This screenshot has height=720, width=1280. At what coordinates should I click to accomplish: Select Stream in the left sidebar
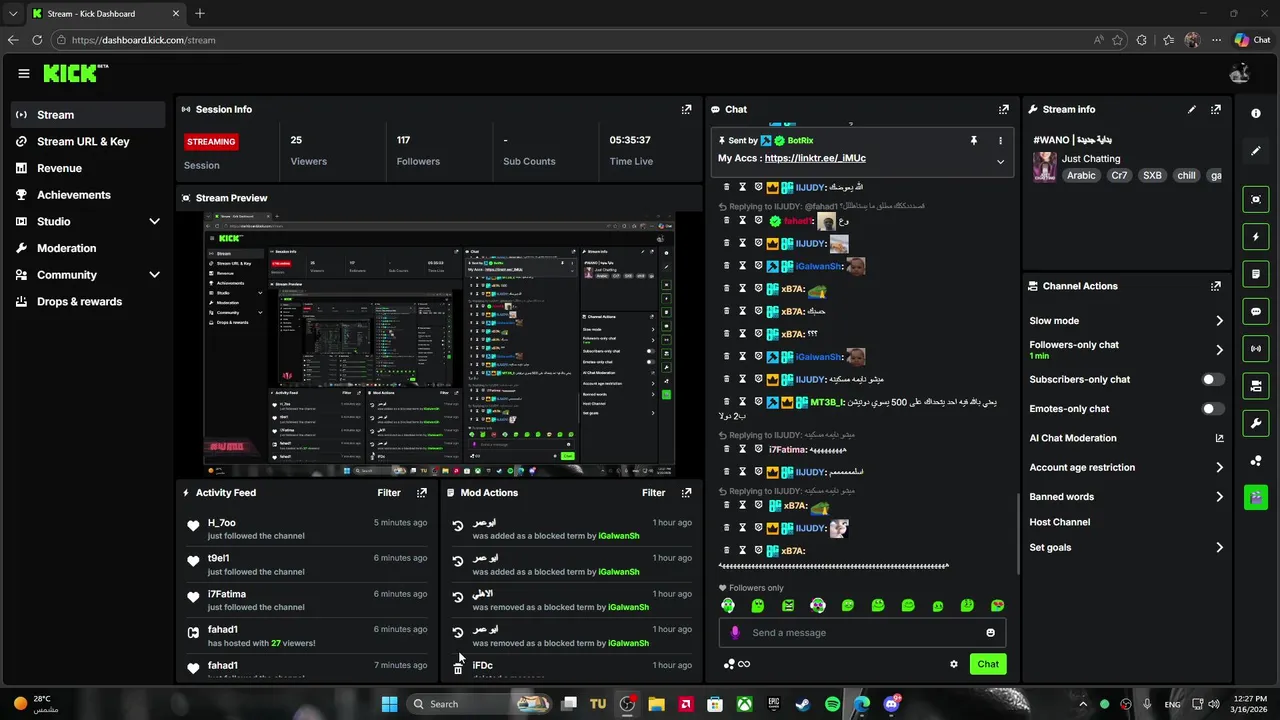pos(89,115)
